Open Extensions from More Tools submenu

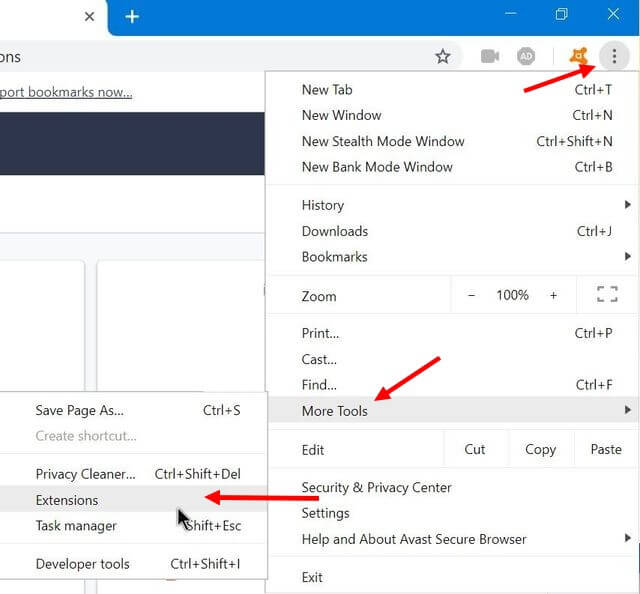pyautogui.click(x=133, y=500)
